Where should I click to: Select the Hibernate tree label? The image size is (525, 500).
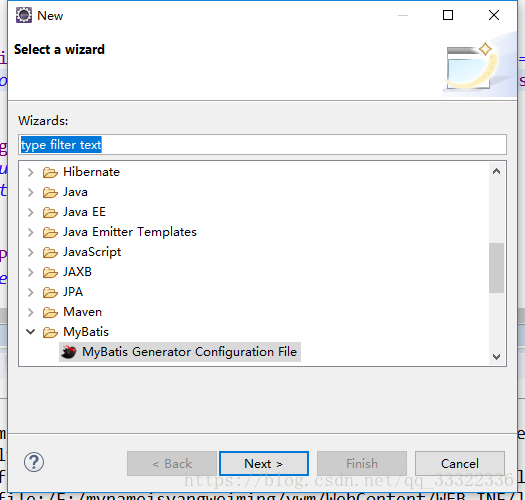pos(91,172)
